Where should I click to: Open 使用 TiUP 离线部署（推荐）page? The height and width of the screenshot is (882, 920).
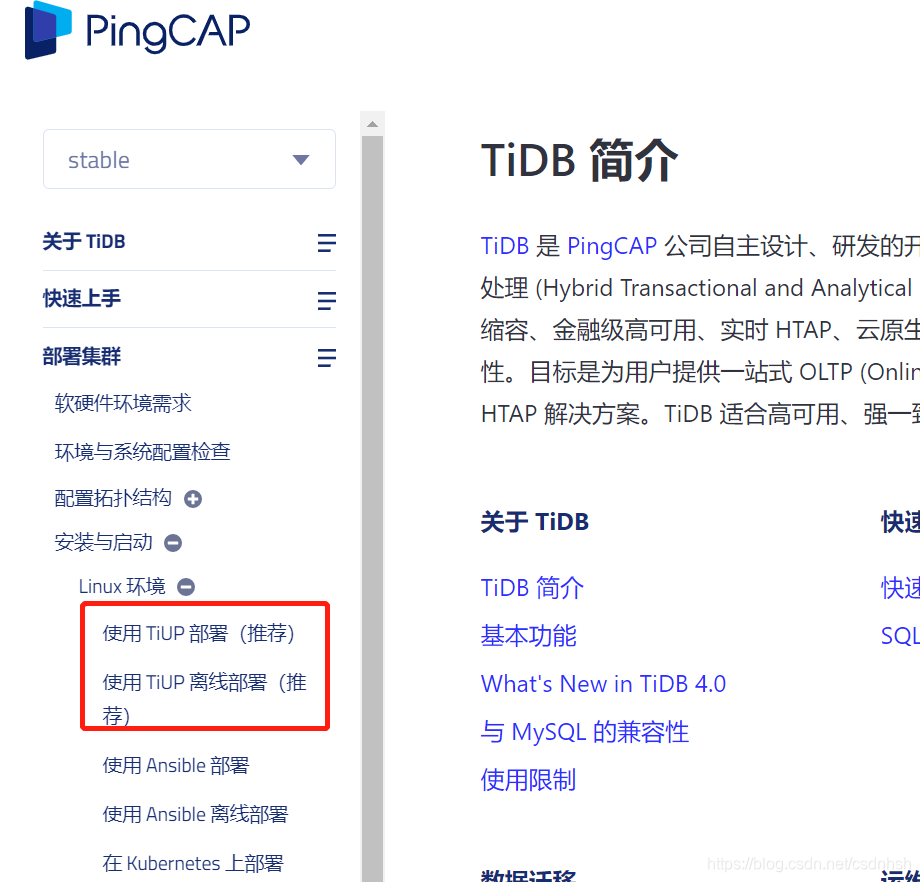[205, 698]
